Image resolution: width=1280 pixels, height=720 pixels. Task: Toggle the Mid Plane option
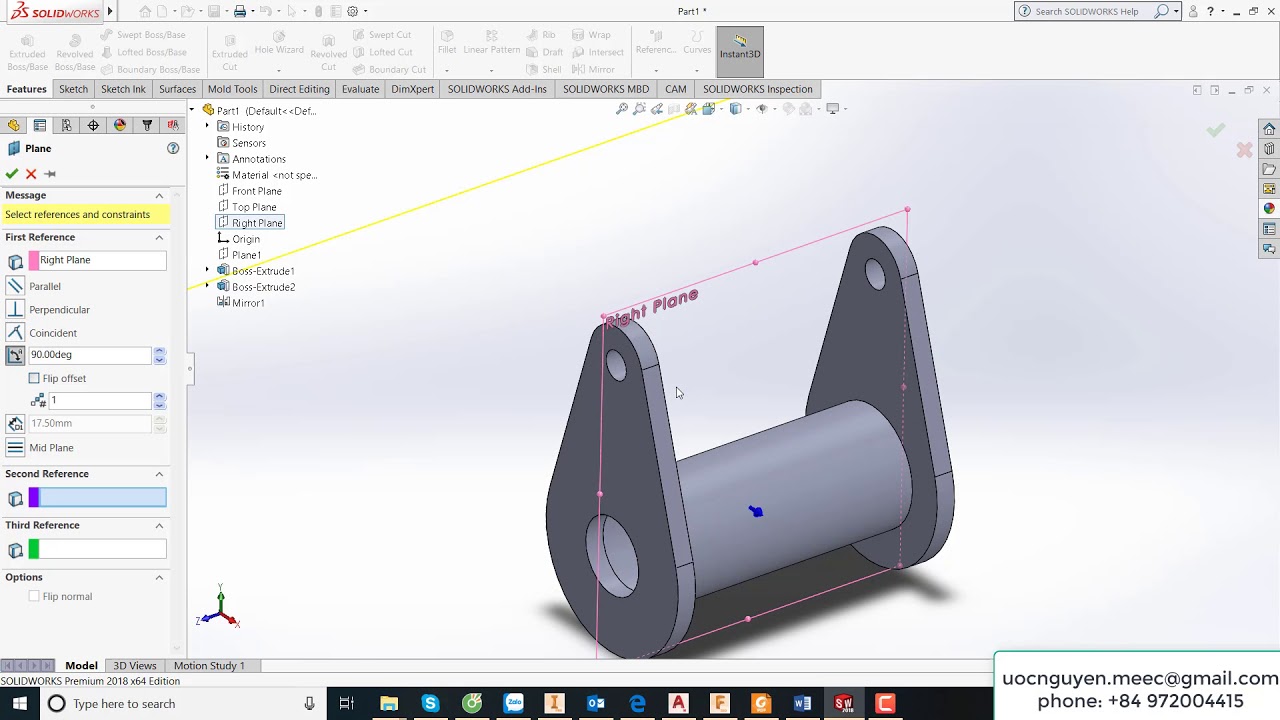coord(15,448)
